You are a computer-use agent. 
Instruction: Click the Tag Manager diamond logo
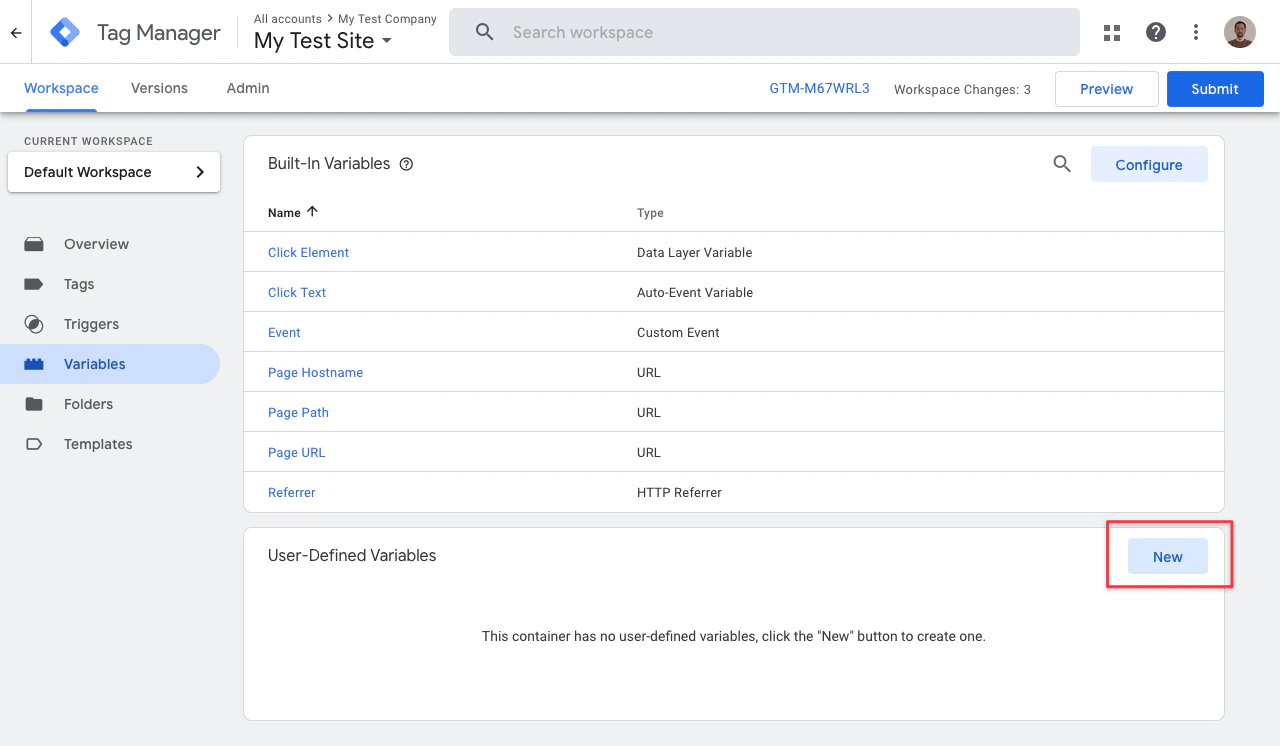coord(63,32)
